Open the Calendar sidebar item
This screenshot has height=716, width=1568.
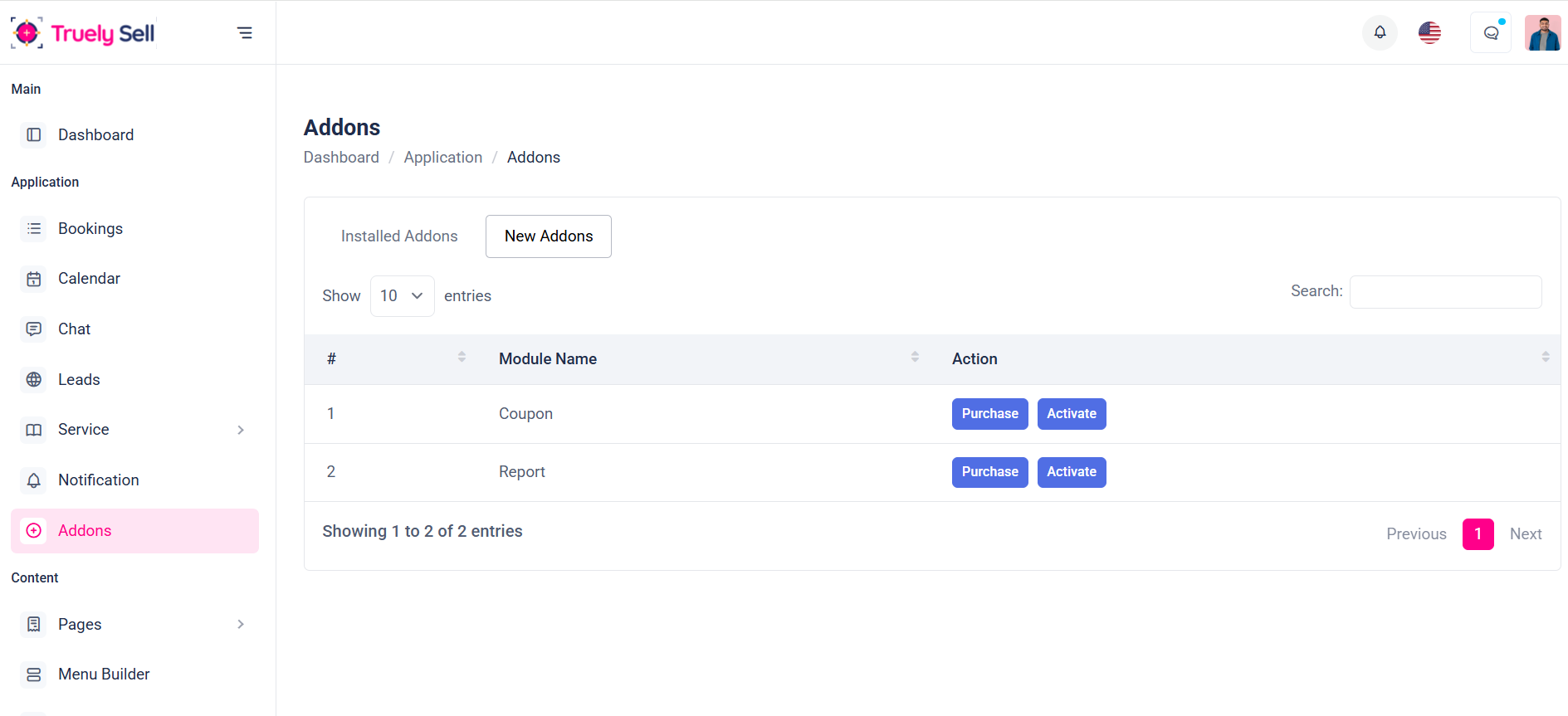pyautogui.click(x=89, y=279)
